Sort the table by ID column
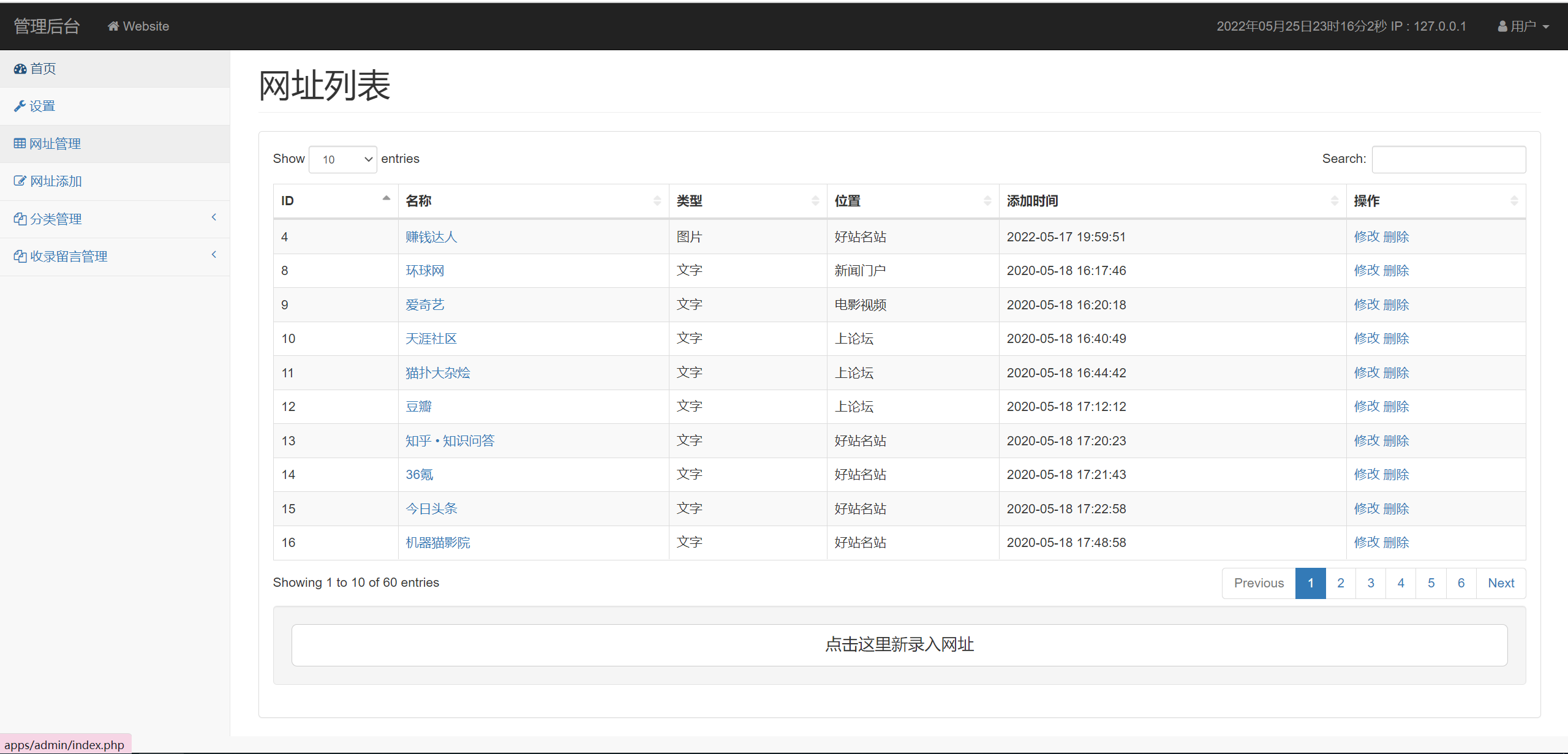The height and width of the screenshot is (754, 1568). click(x=335, y=201)
